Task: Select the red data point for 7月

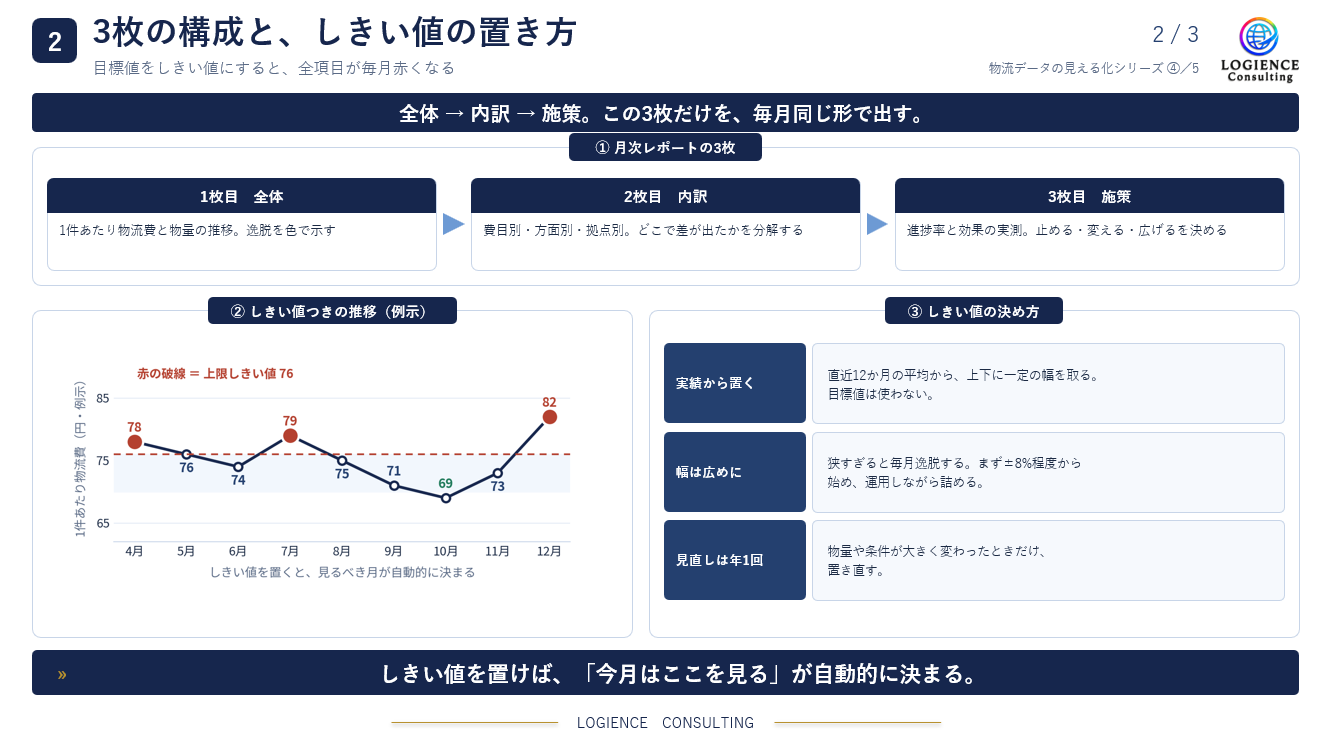Action: tap(290, 436)
